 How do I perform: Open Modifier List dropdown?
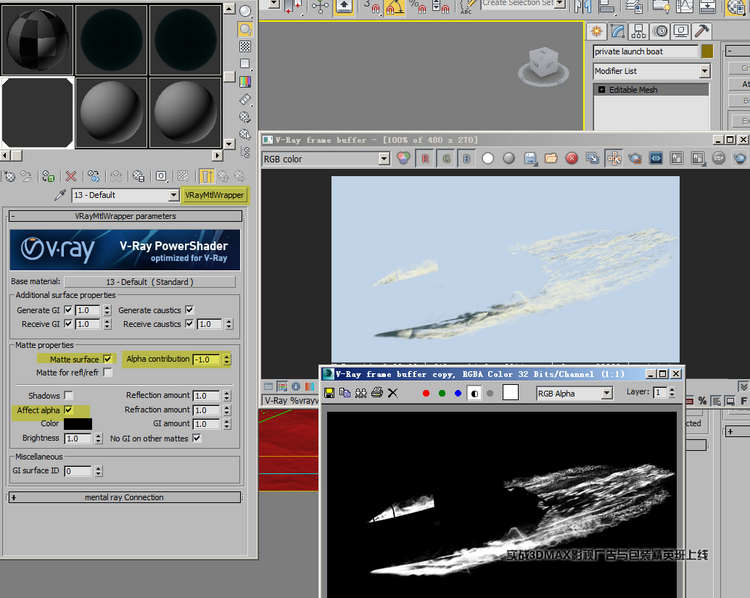705,71
